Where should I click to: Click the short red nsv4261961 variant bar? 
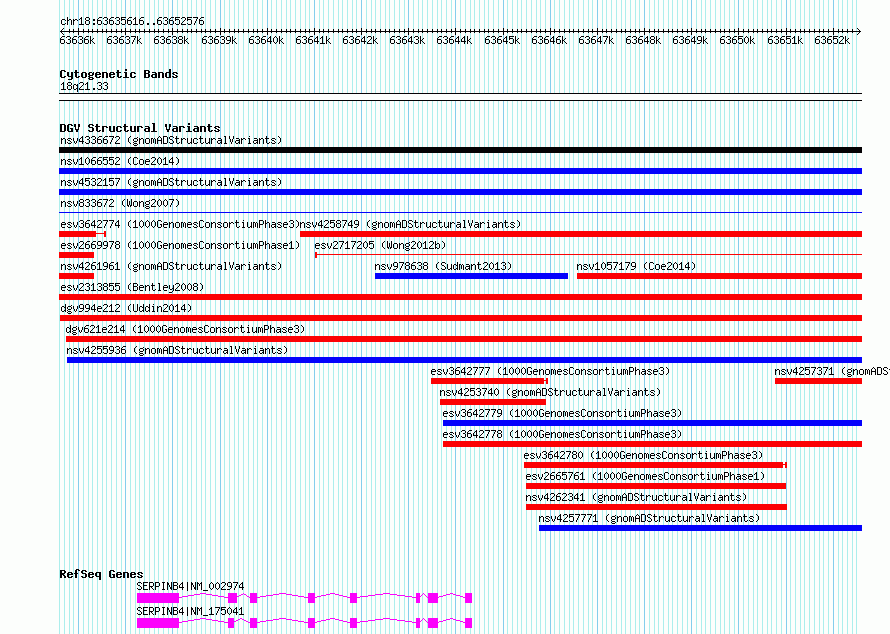tap(76, 276)
